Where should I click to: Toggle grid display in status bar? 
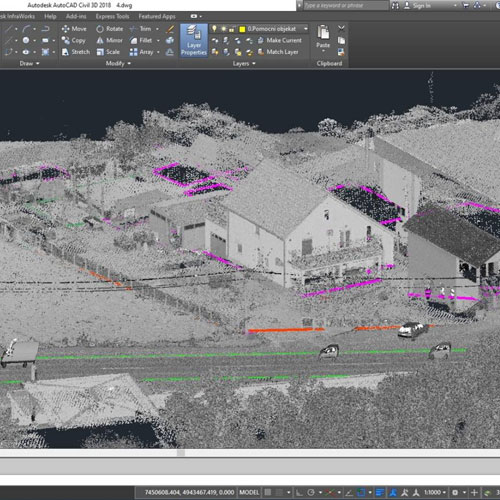(x=268, y=492)
